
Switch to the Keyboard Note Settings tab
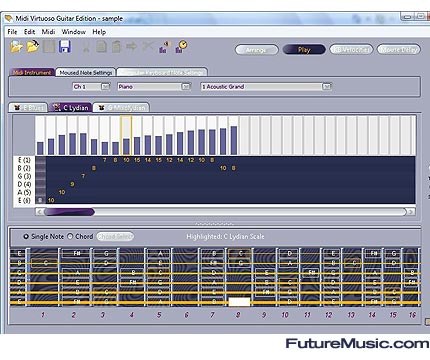click(162, 72)
